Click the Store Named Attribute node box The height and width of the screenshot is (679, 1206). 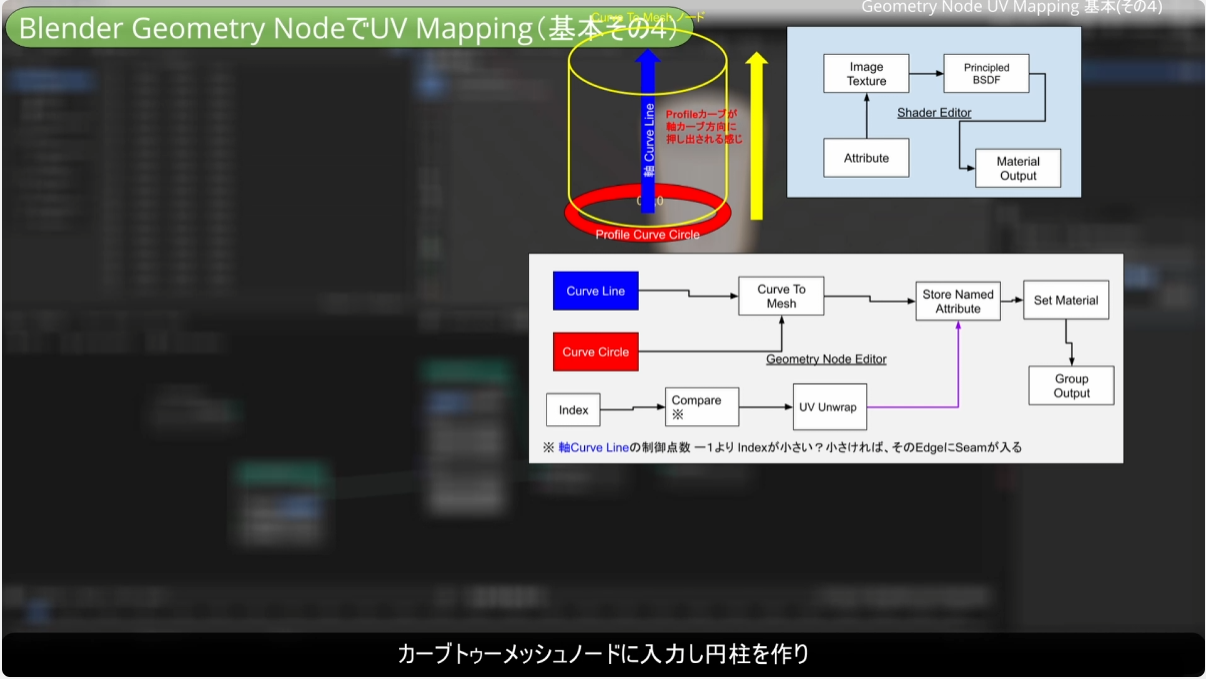pos(958,301)
